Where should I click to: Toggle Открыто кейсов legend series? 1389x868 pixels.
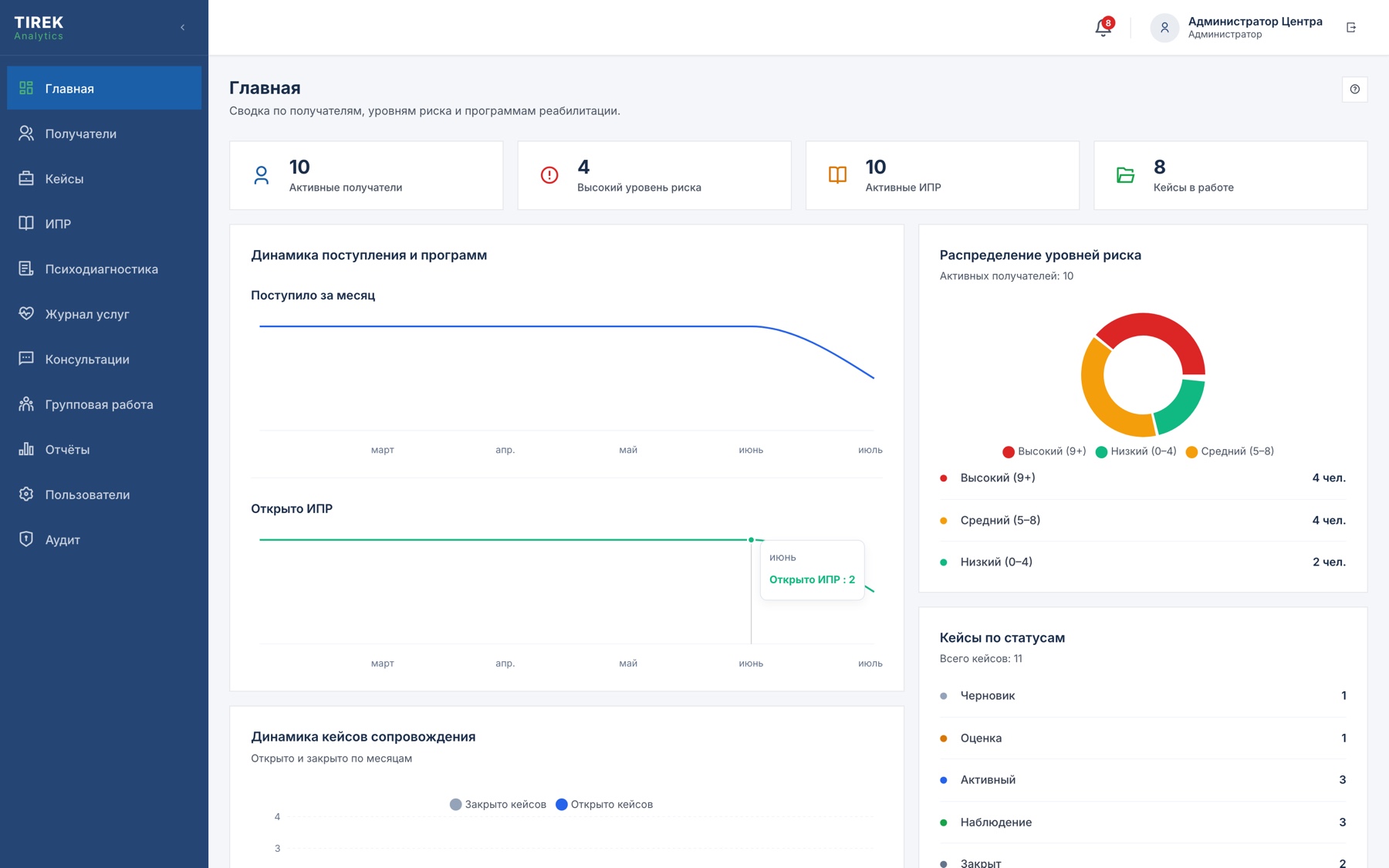point(604,804)
